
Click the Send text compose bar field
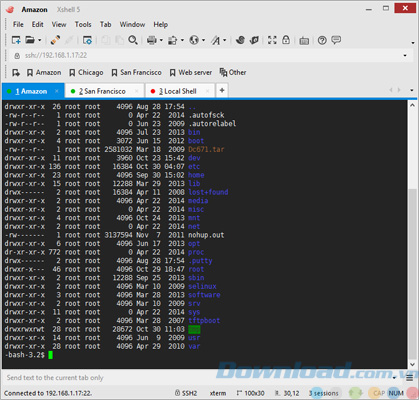[x=197, y=378]
